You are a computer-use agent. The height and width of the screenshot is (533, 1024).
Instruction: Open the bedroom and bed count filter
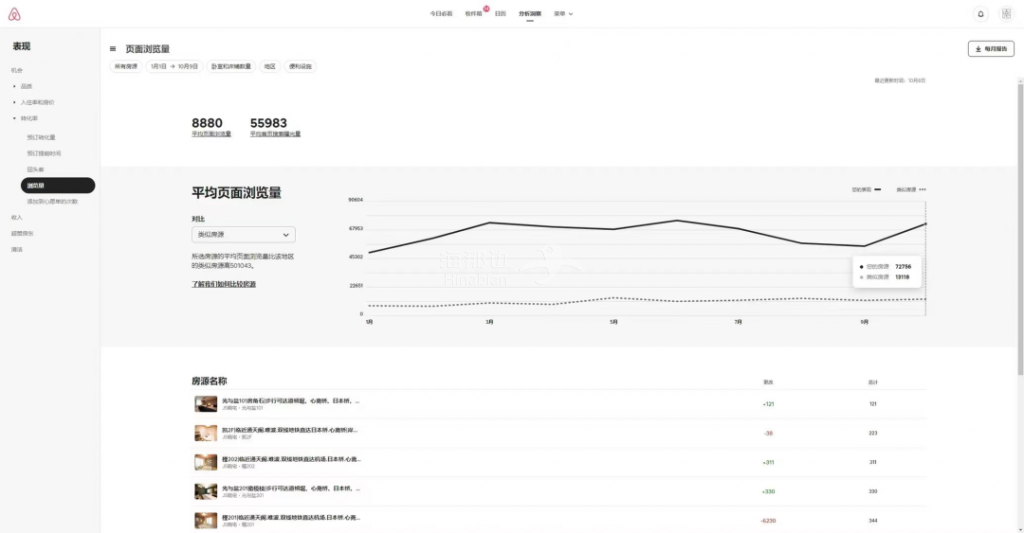231,67
